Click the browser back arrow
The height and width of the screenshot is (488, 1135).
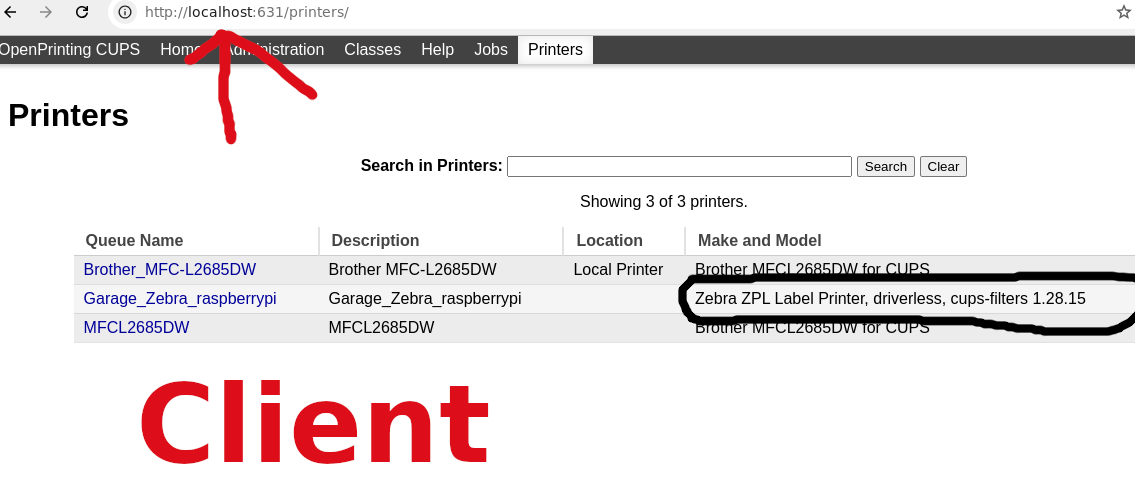pyautogui.click(x=11, y=13)
